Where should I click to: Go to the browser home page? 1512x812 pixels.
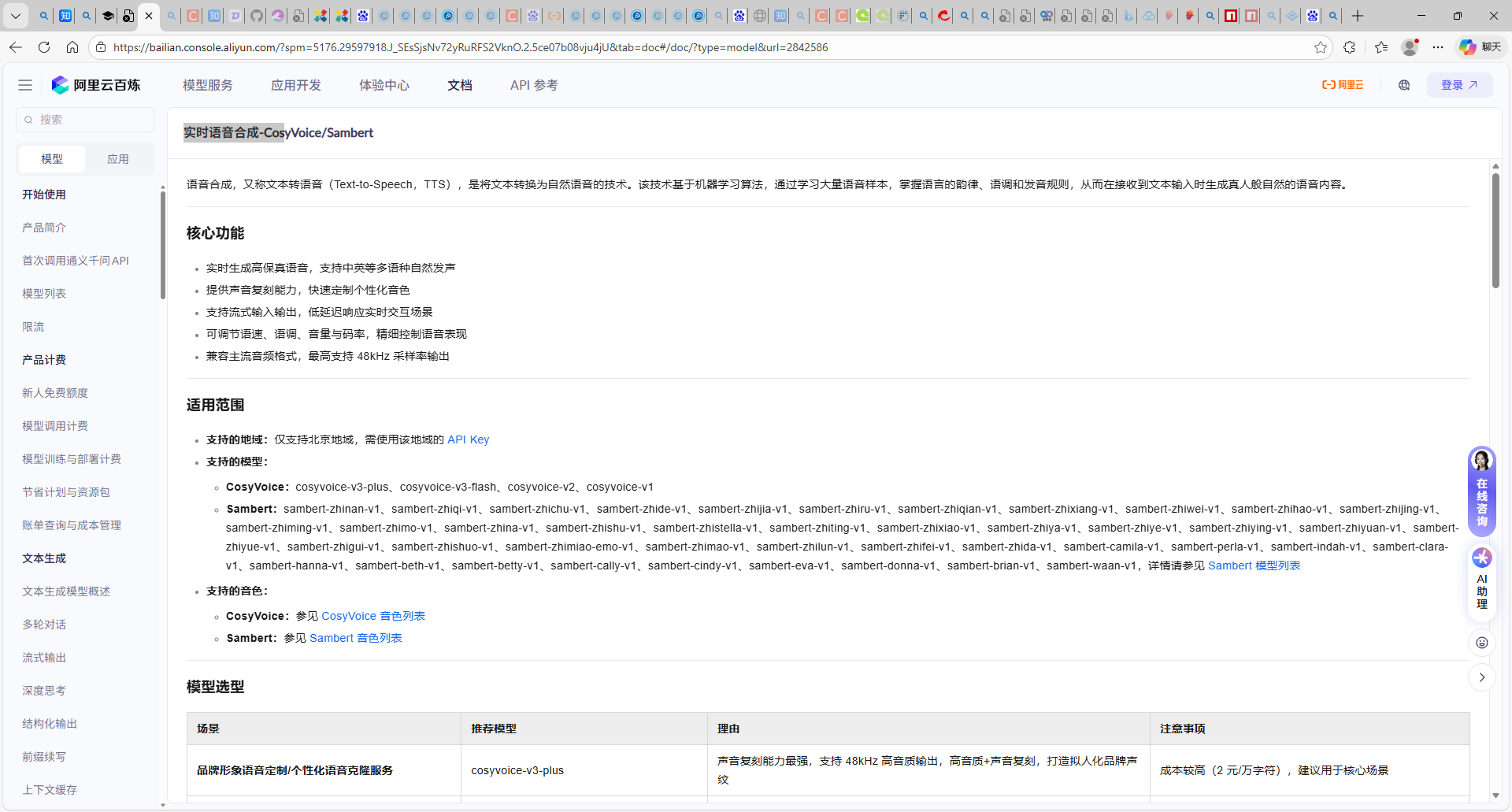point(72,47)
